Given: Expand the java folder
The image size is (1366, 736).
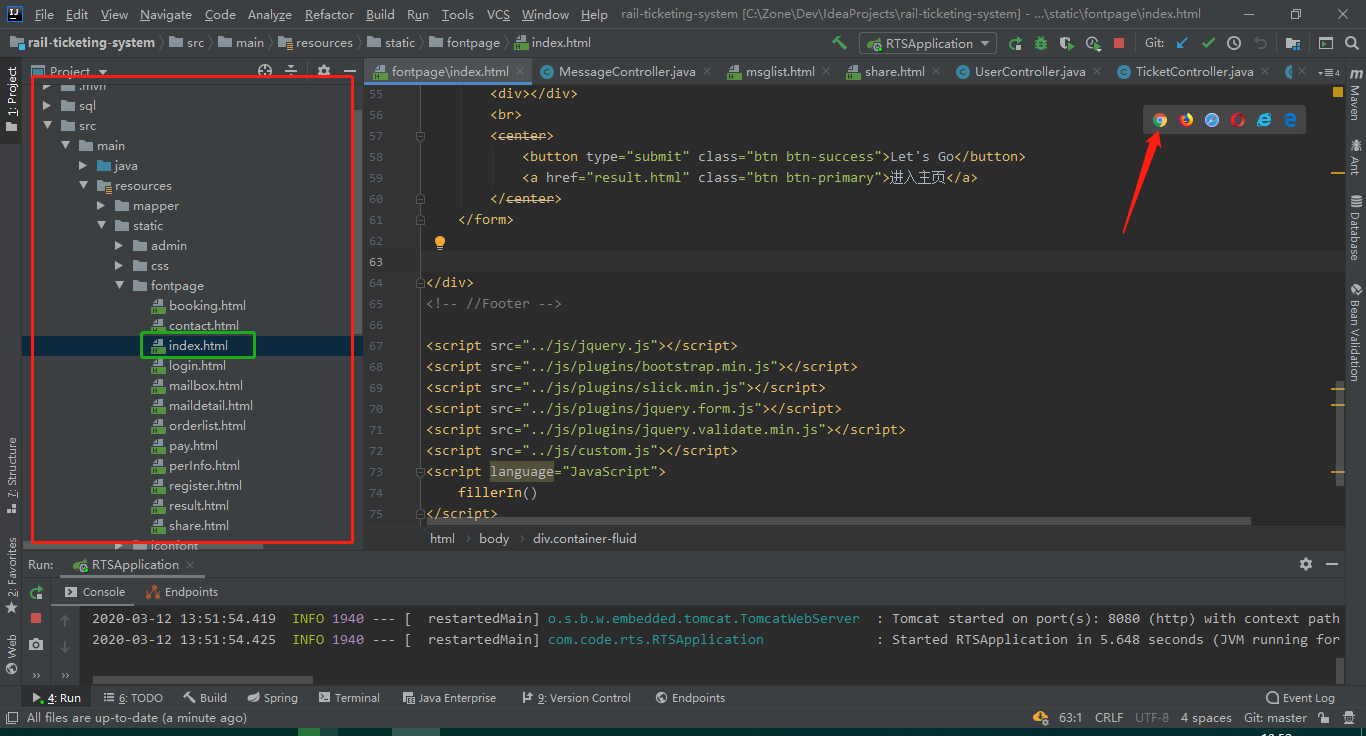Looking at the screenshot, I should (83, 166).
